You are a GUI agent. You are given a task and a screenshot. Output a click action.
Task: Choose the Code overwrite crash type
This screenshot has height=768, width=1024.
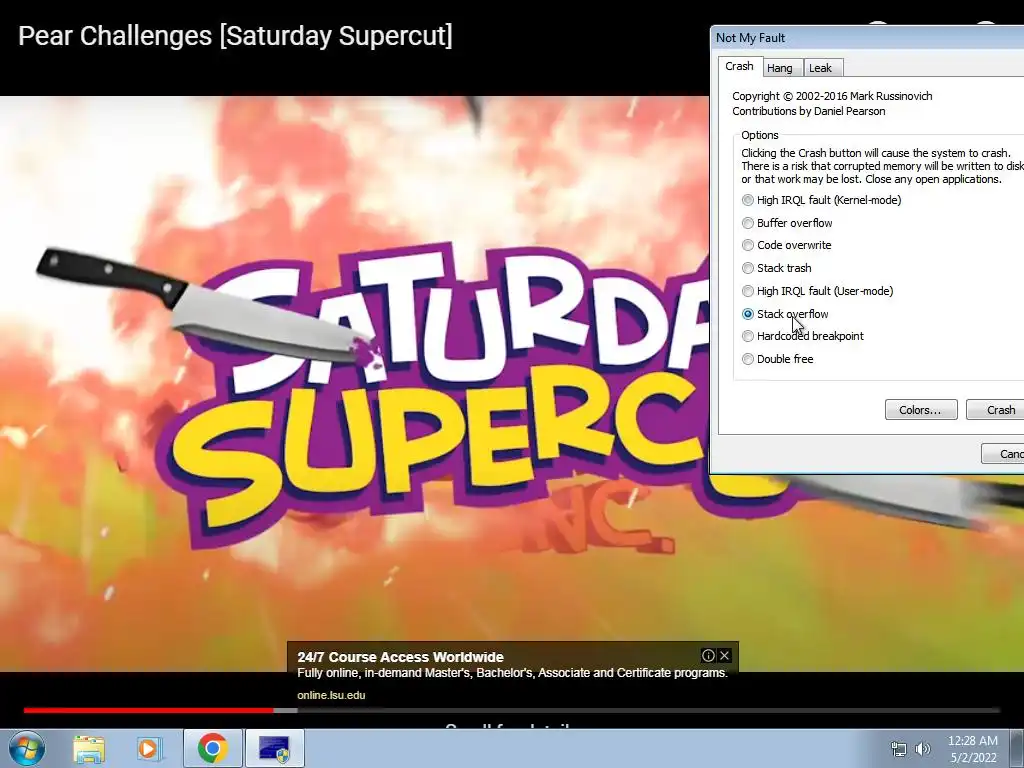pyautogui.click(x=786, y=245)
